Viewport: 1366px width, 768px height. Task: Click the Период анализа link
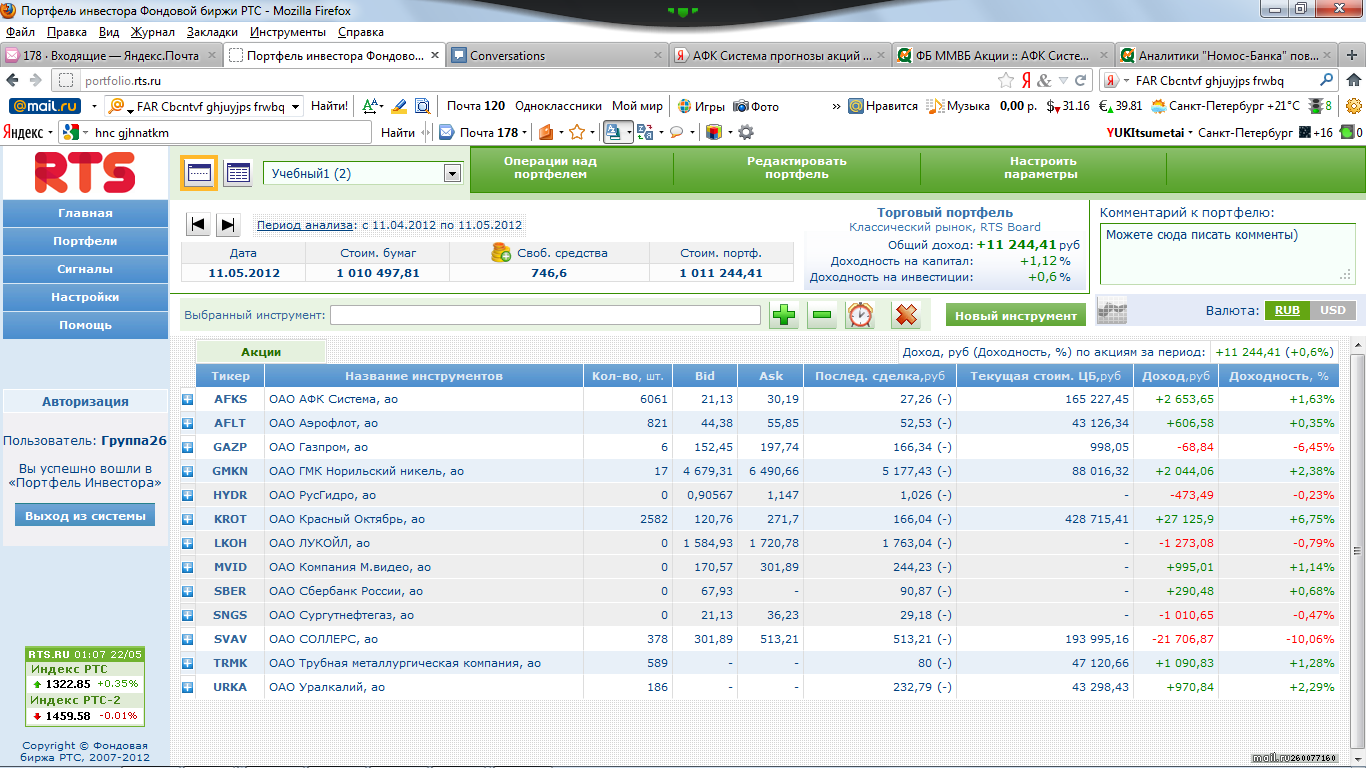tap(305, 225)
